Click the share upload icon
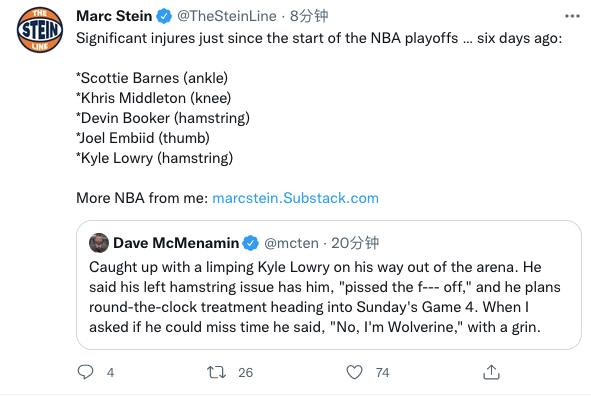The width and height of the screenshot is (591, 397). (491, 372)
